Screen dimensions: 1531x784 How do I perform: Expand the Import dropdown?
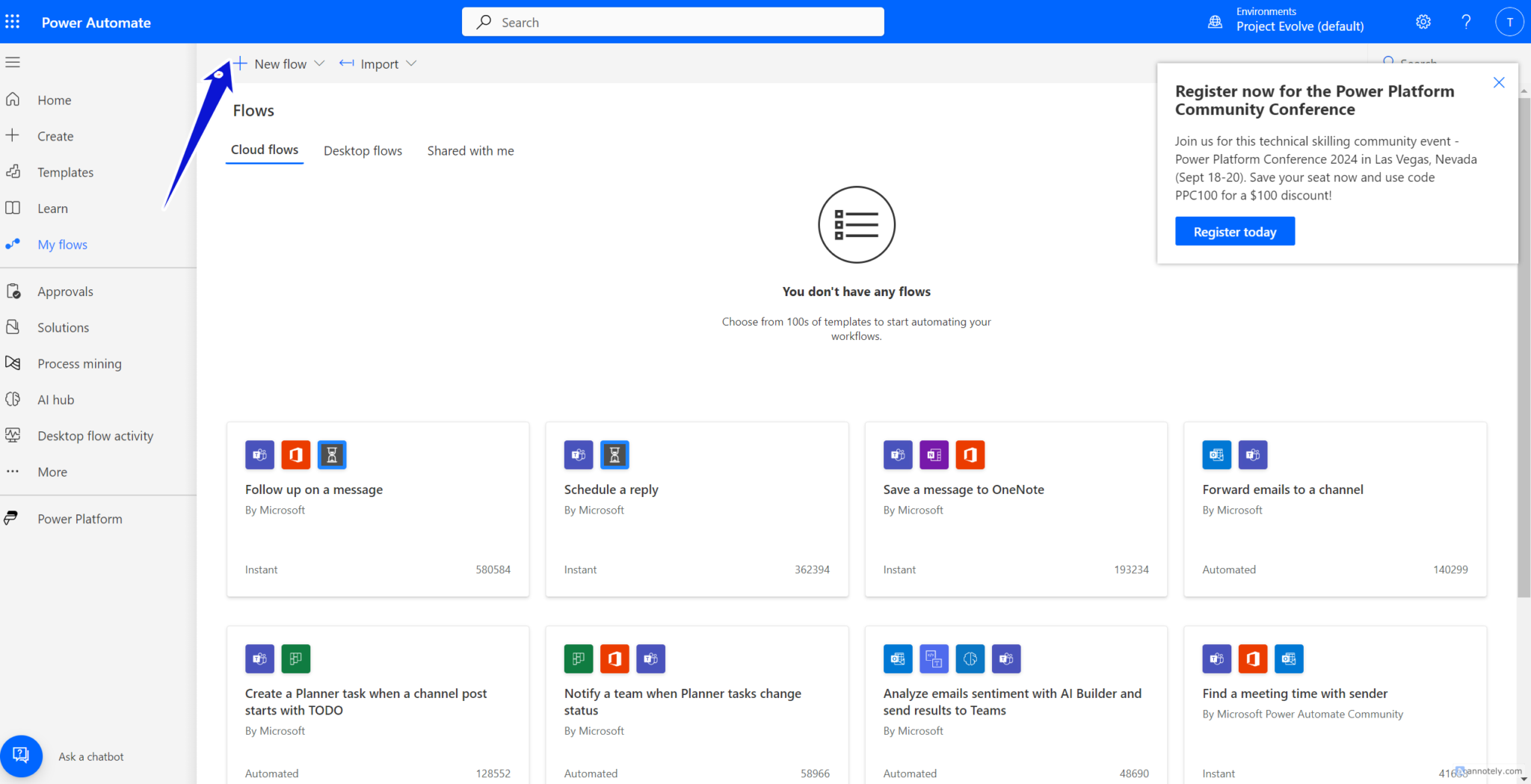click(412, 64)
